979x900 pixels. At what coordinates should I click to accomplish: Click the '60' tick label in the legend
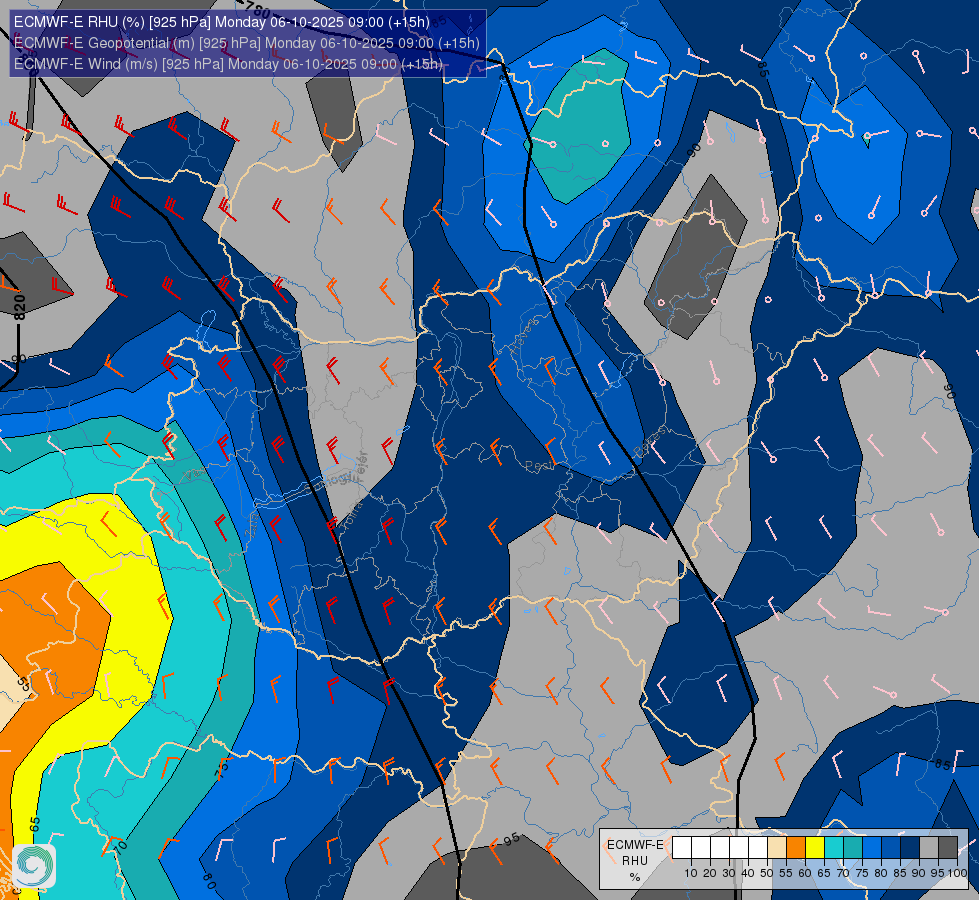click(x=805, y=873)
